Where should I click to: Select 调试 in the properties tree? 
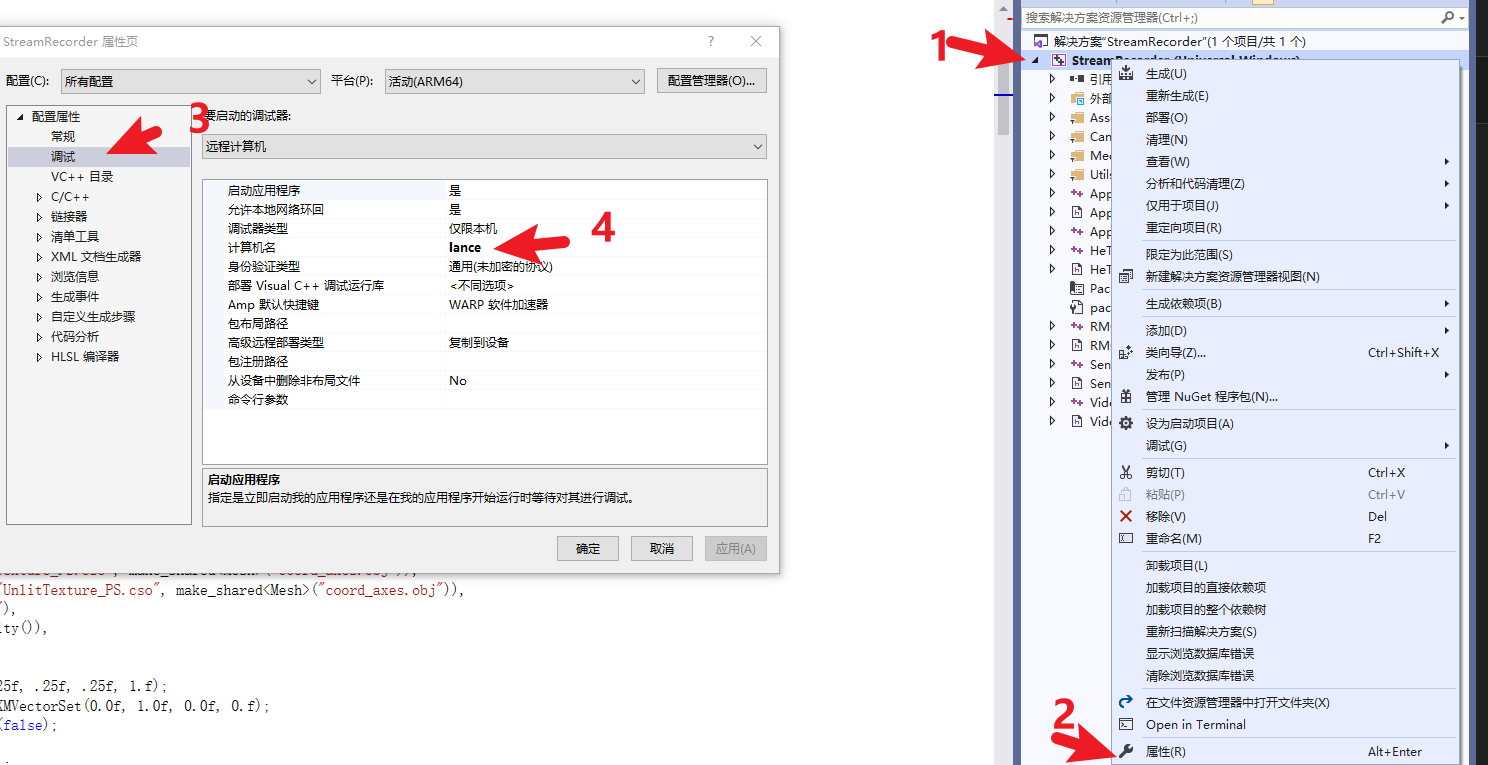click(x=63, y=157)
